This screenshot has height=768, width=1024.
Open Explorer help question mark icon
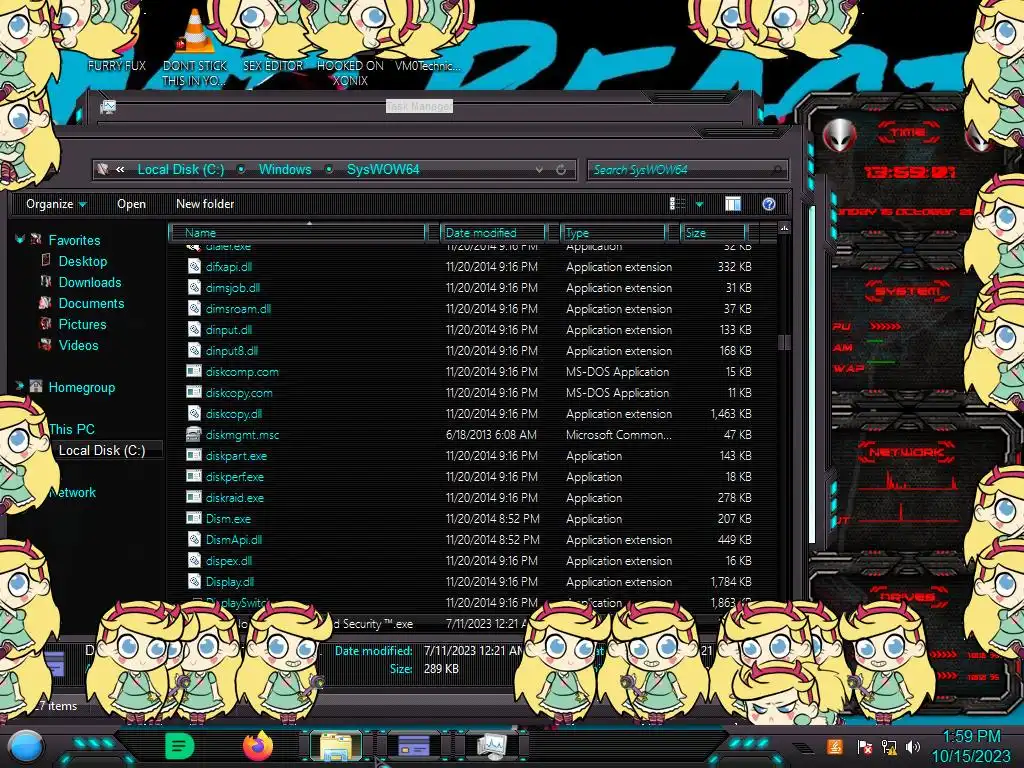[769, 204]
